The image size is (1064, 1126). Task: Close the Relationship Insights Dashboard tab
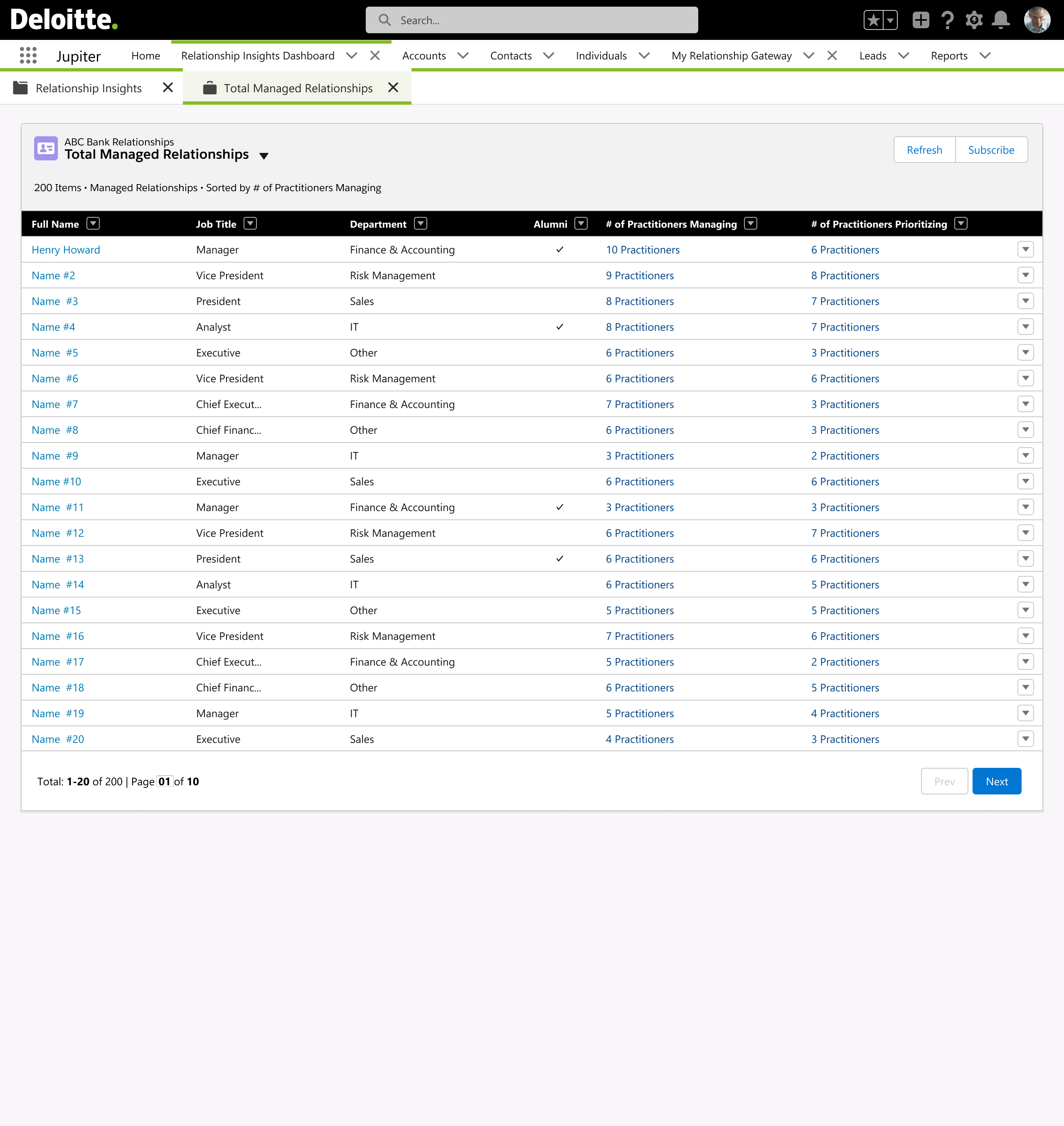pos(375,56)
